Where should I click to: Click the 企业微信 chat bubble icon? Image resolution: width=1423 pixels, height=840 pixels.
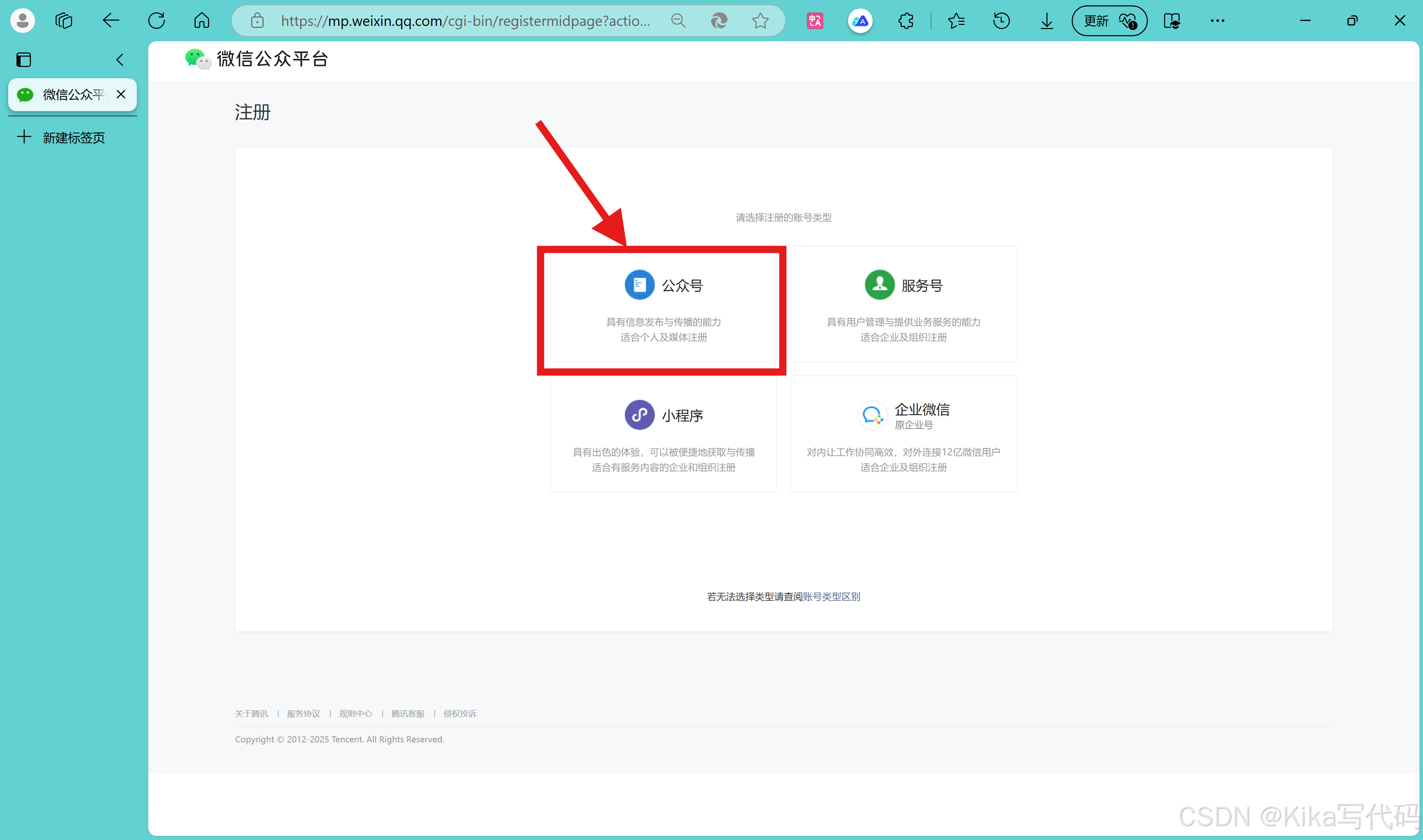pos(872,415)
